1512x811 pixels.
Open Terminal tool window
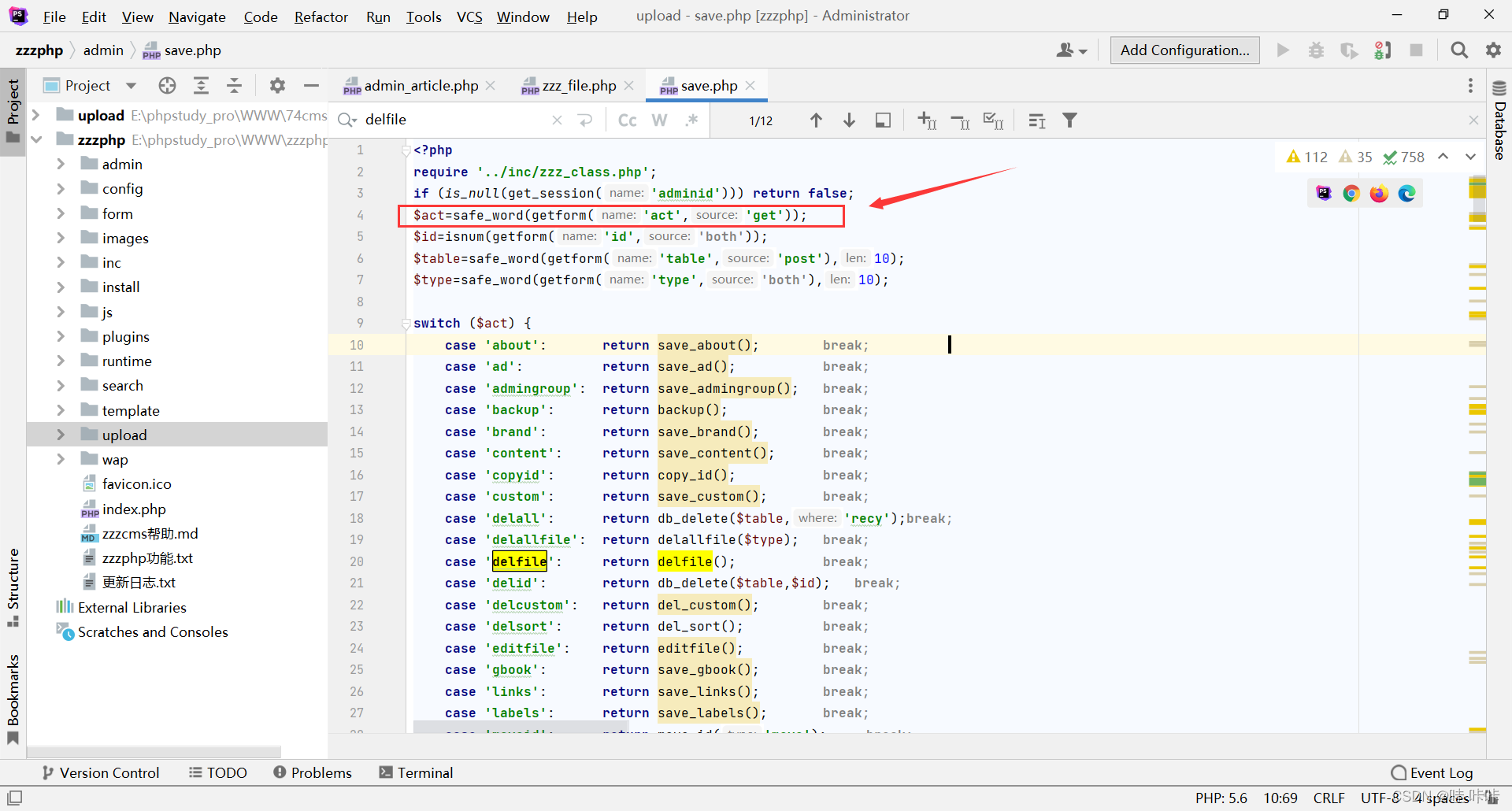click(416, 772)
